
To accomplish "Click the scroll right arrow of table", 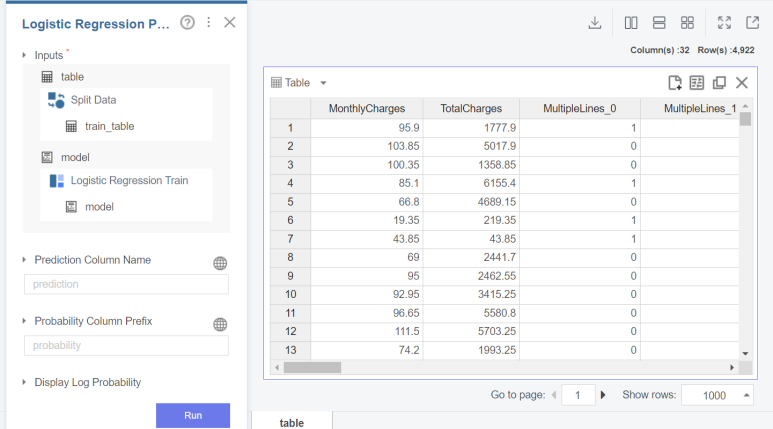I will [732, 368].
